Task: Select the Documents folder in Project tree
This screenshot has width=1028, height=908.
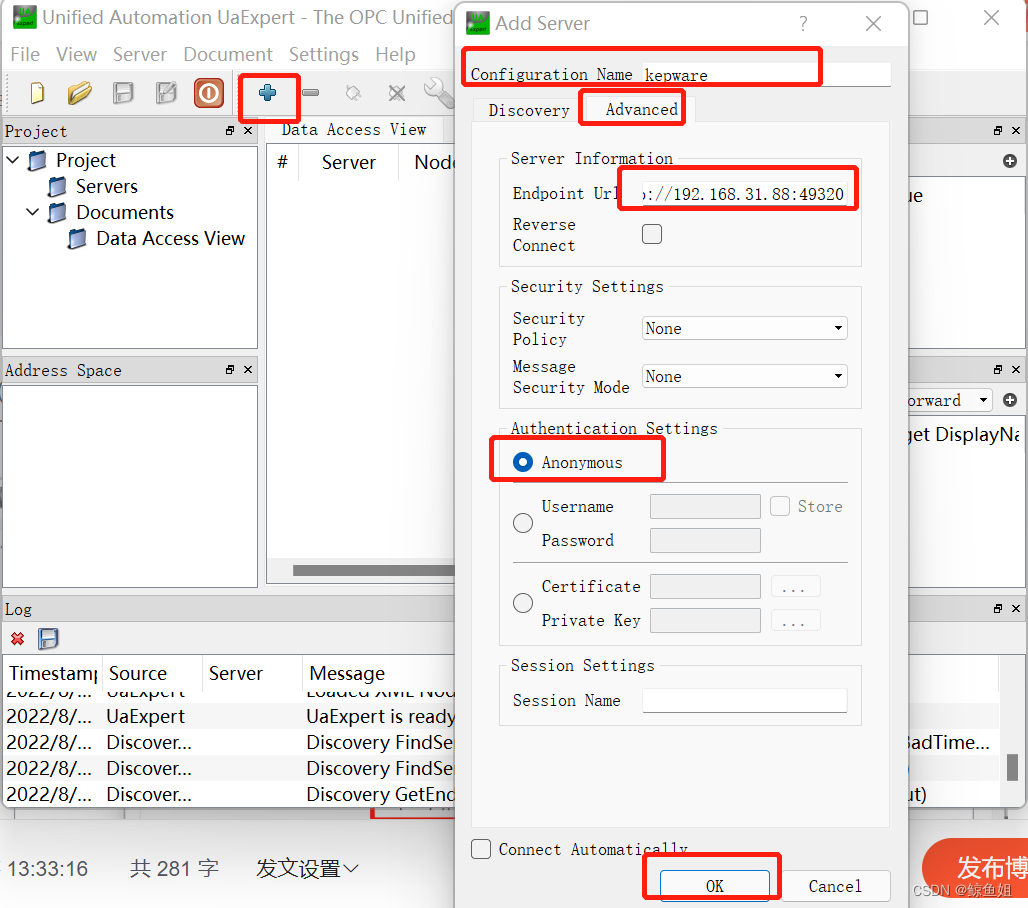Action: pos(125,212)
